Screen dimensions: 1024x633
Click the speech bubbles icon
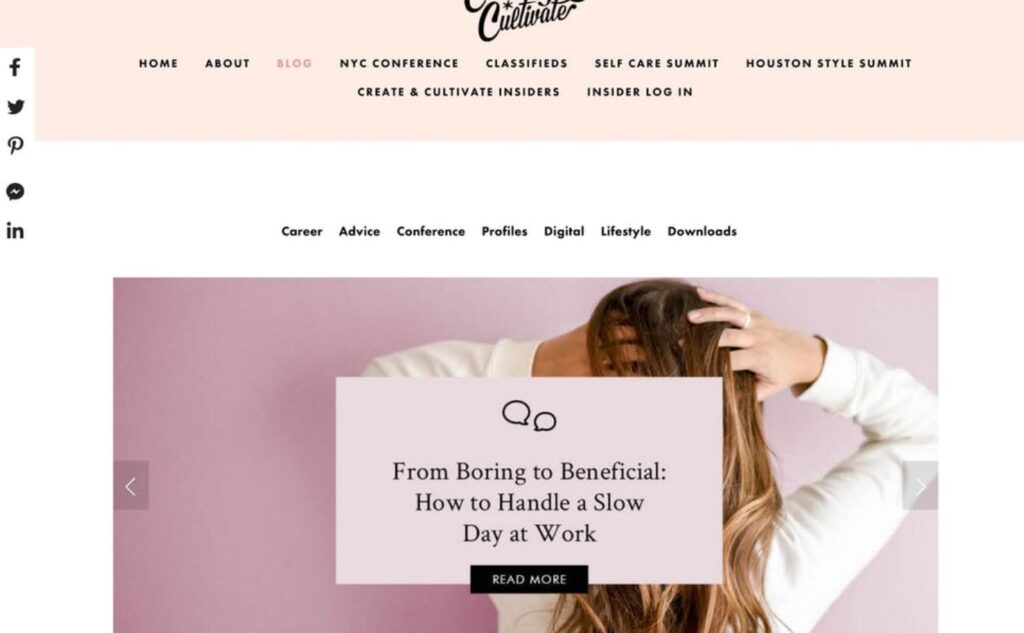[529, 416]
